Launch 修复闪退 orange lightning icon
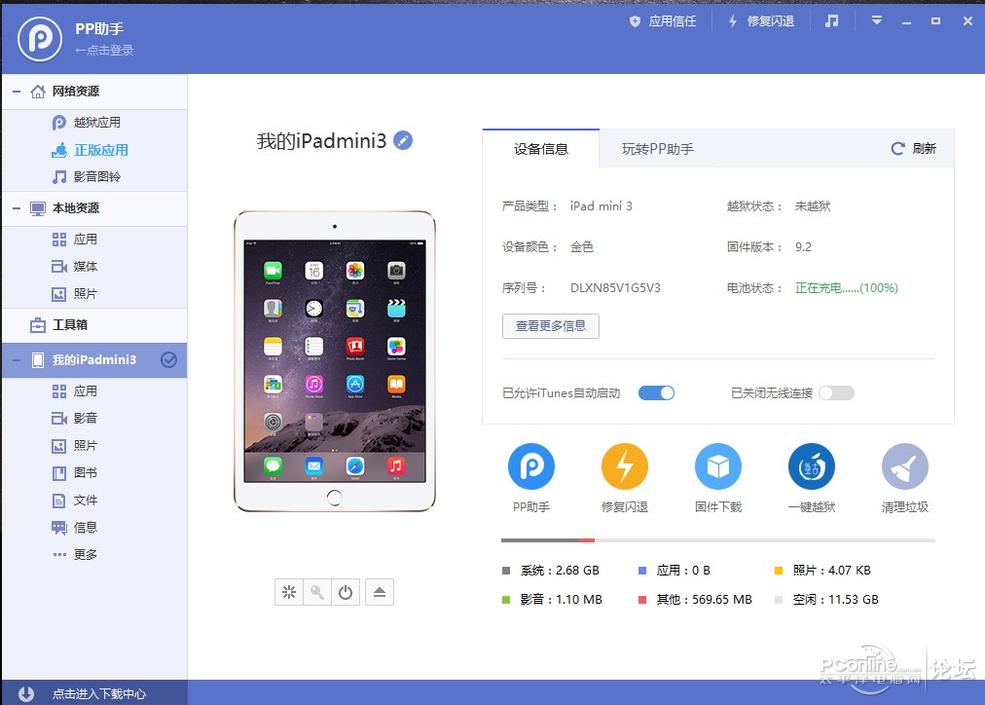Image resolution: width=985 pixels, height=705 pixels. click(624, 466)
